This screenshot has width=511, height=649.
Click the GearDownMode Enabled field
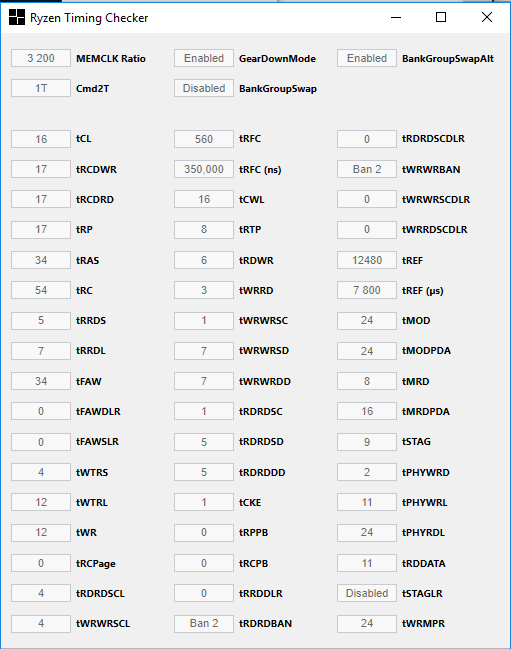click(x=204, y=58)
